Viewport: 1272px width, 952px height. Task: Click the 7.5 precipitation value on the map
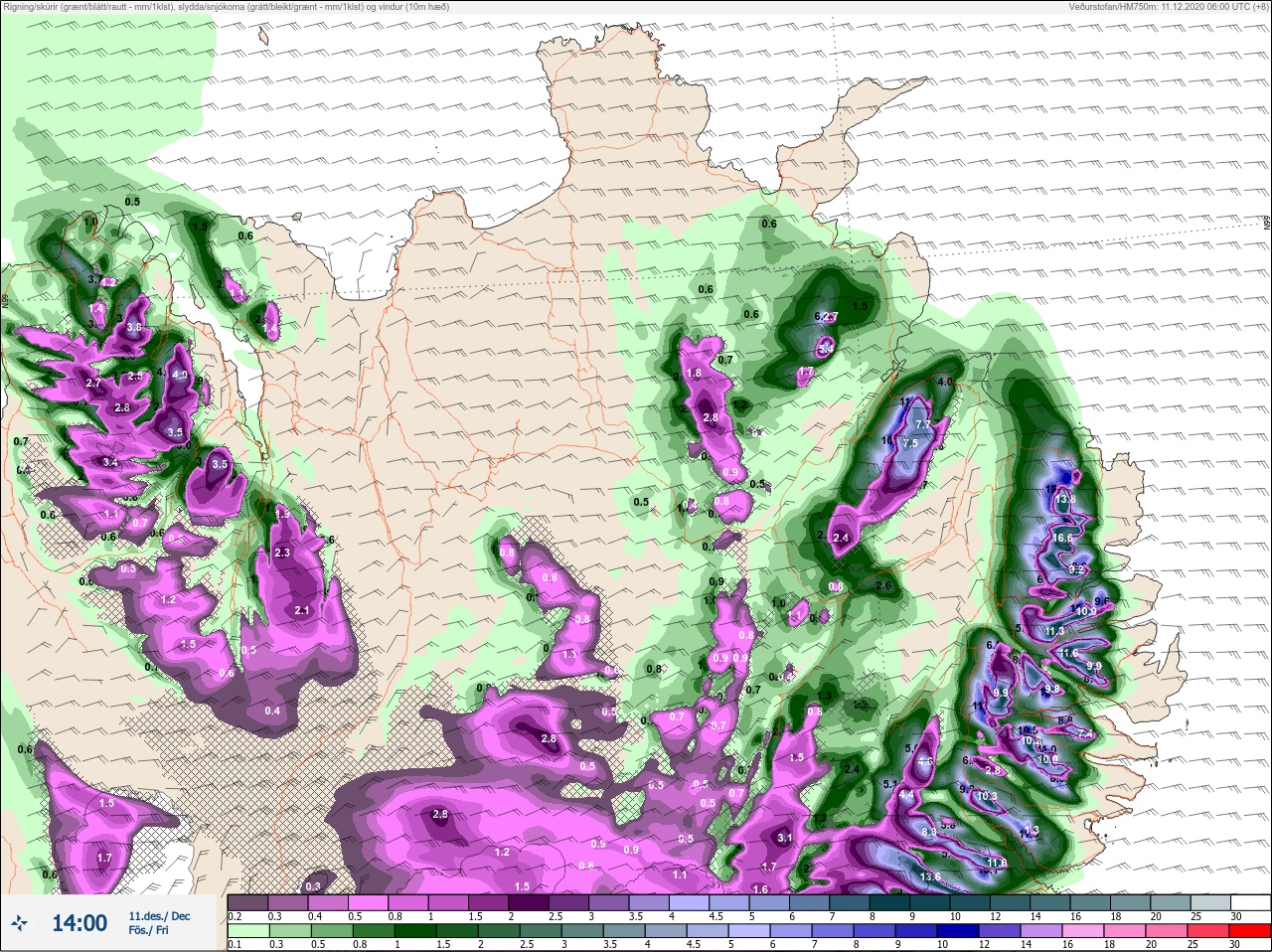(x=910, y=443)
